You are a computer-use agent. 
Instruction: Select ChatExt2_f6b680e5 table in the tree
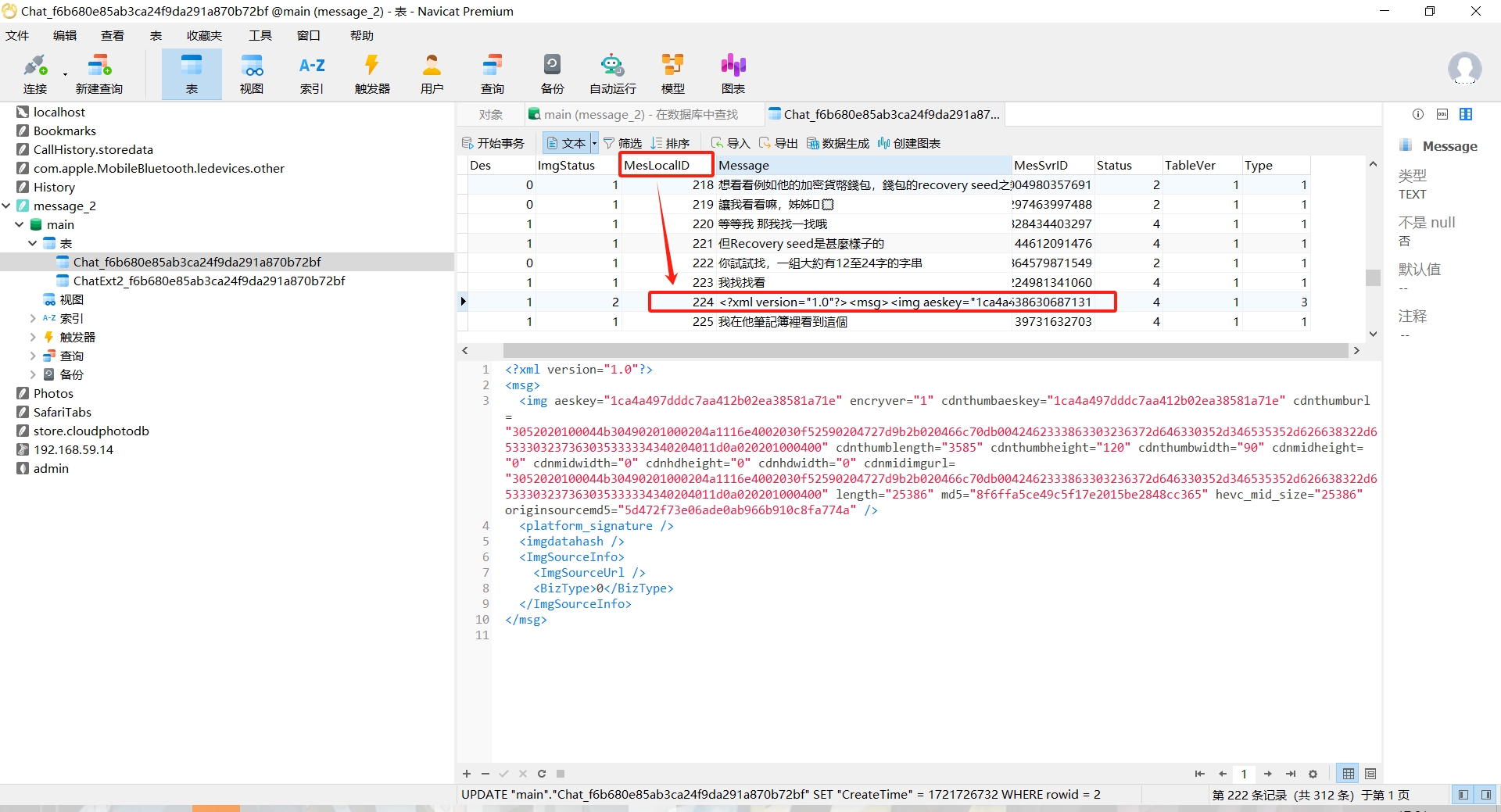tap(208, 281)
